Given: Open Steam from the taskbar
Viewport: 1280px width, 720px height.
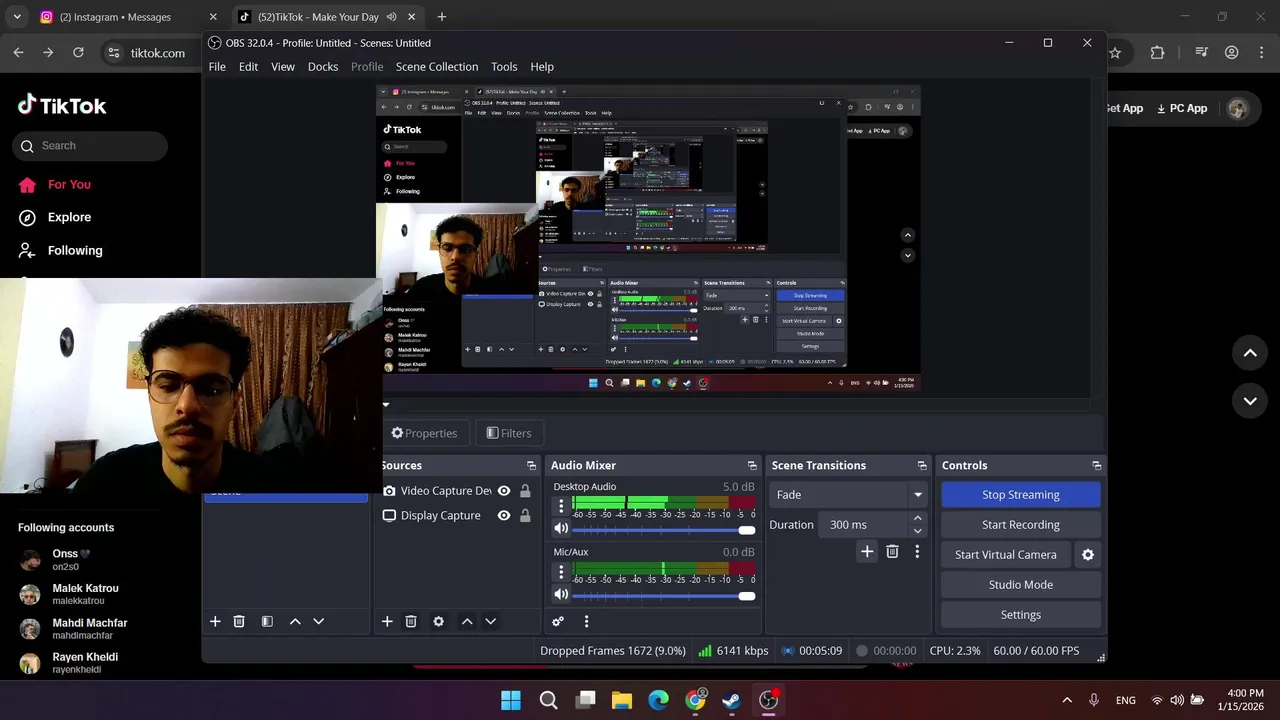Looking at the screenshot, I should pyautogui.click(x=732, y=700).
